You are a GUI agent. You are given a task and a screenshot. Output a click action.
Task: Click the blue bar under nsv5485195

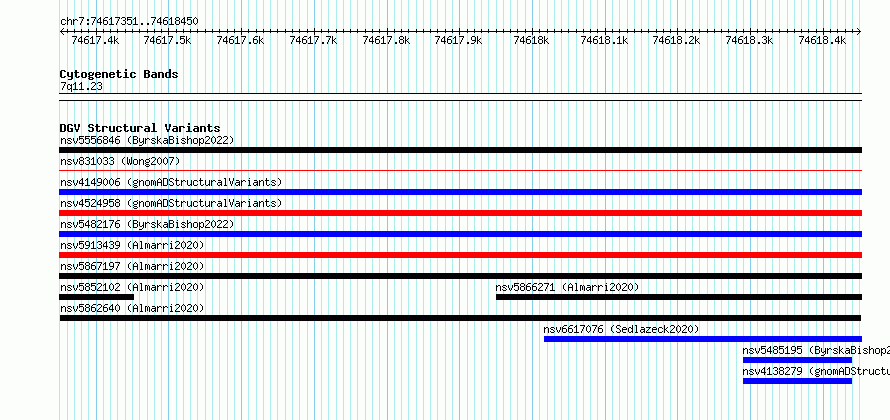click(x=797, y=360)
